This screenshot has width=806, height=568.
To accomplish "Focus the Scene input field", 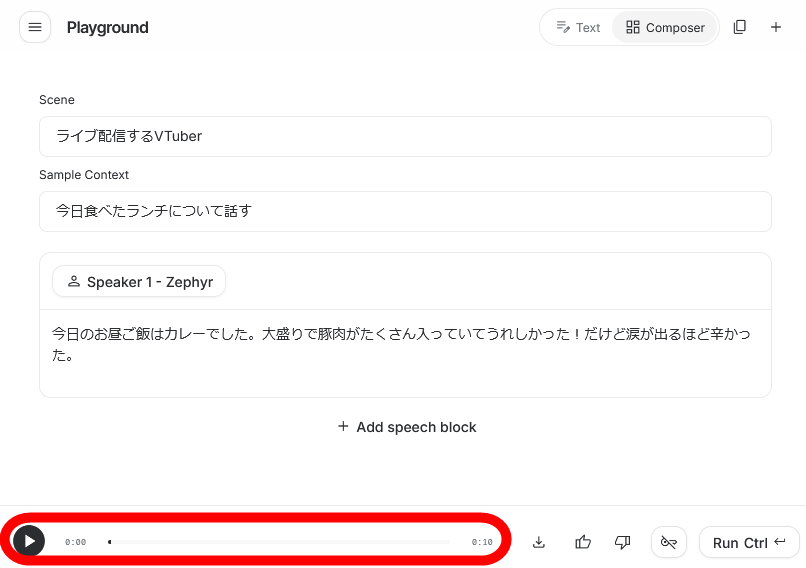I will (405, 136).
